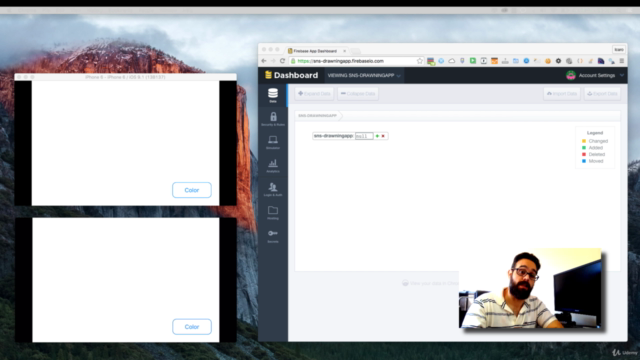Go back with the browser back arrow
Screen dimensions: 640x360
(x=264, y=61)
